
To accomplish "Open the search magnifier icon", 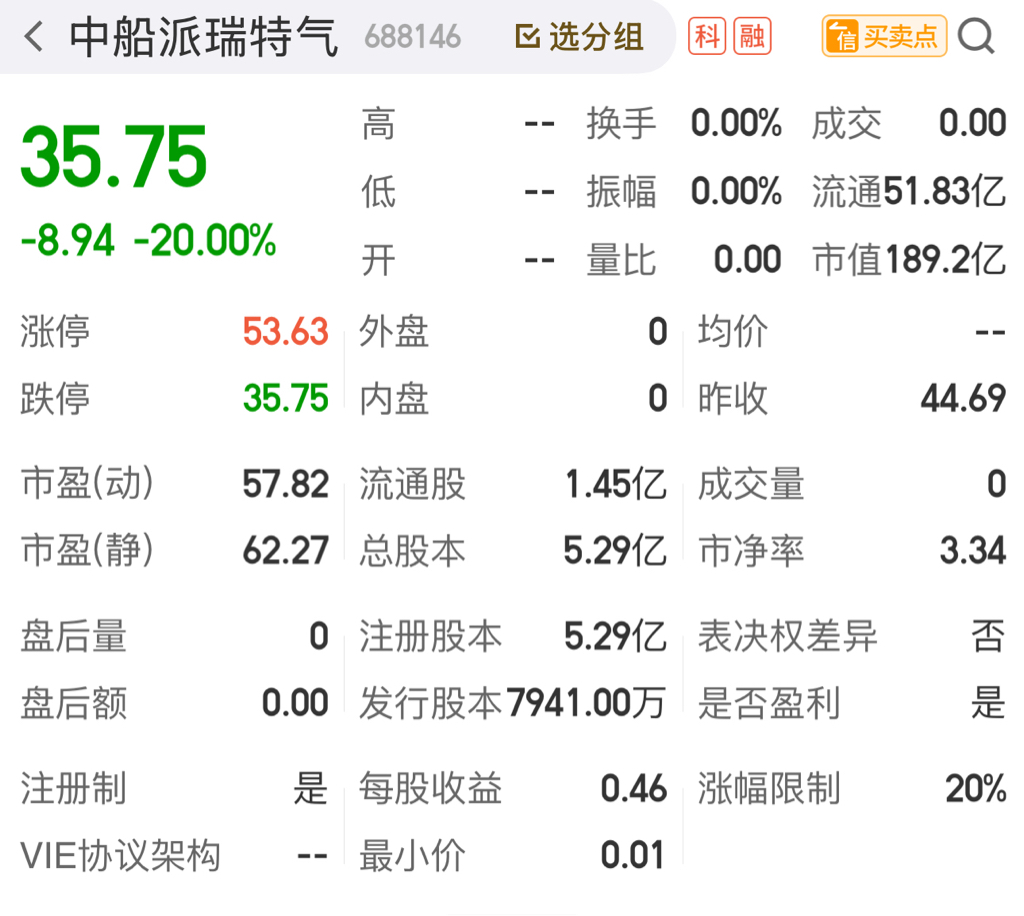I will [x=976, y=37].
